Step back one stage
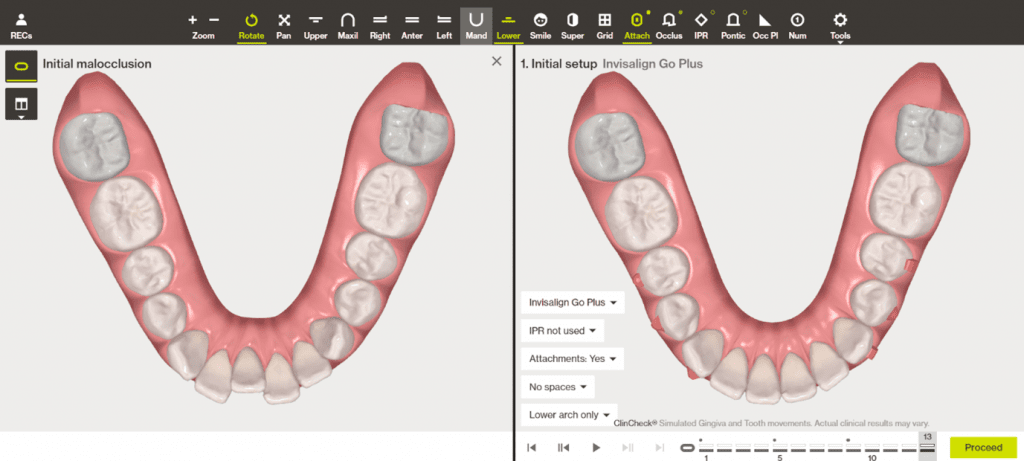 [563, 447]
